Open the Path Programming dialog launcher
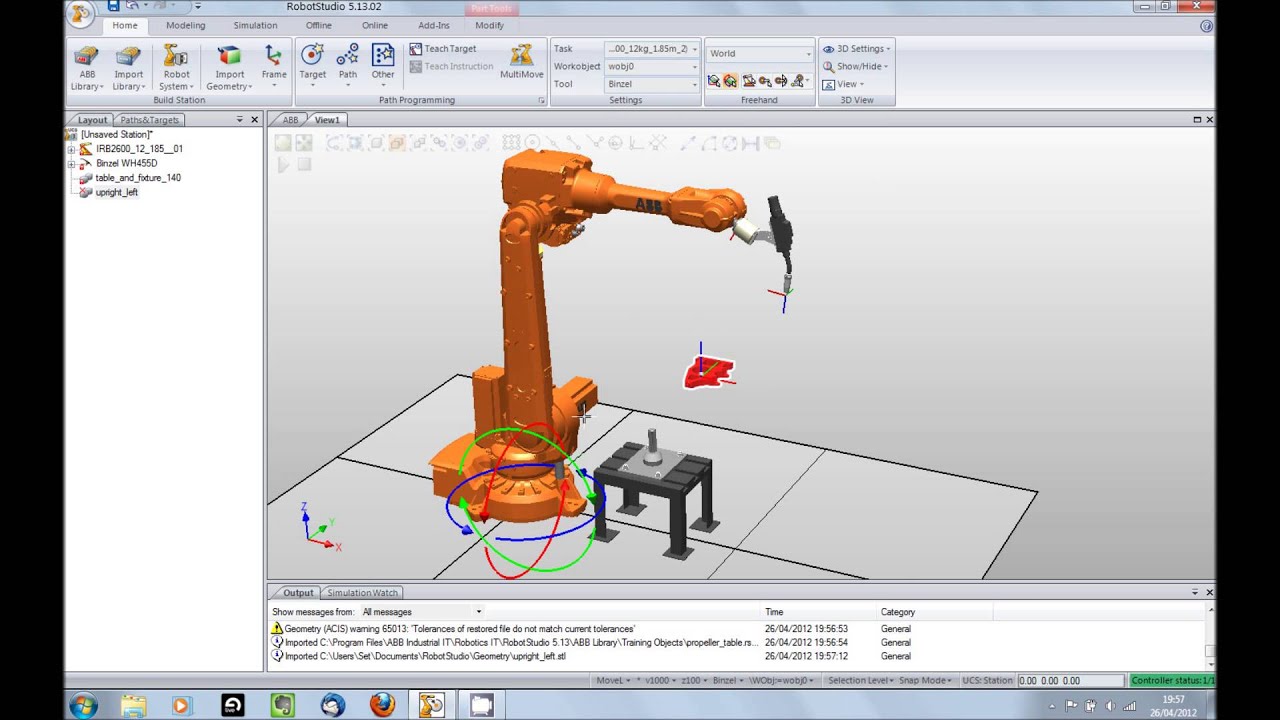The image size is (1280, 720). pyautogui.click(x=541, y=101)
